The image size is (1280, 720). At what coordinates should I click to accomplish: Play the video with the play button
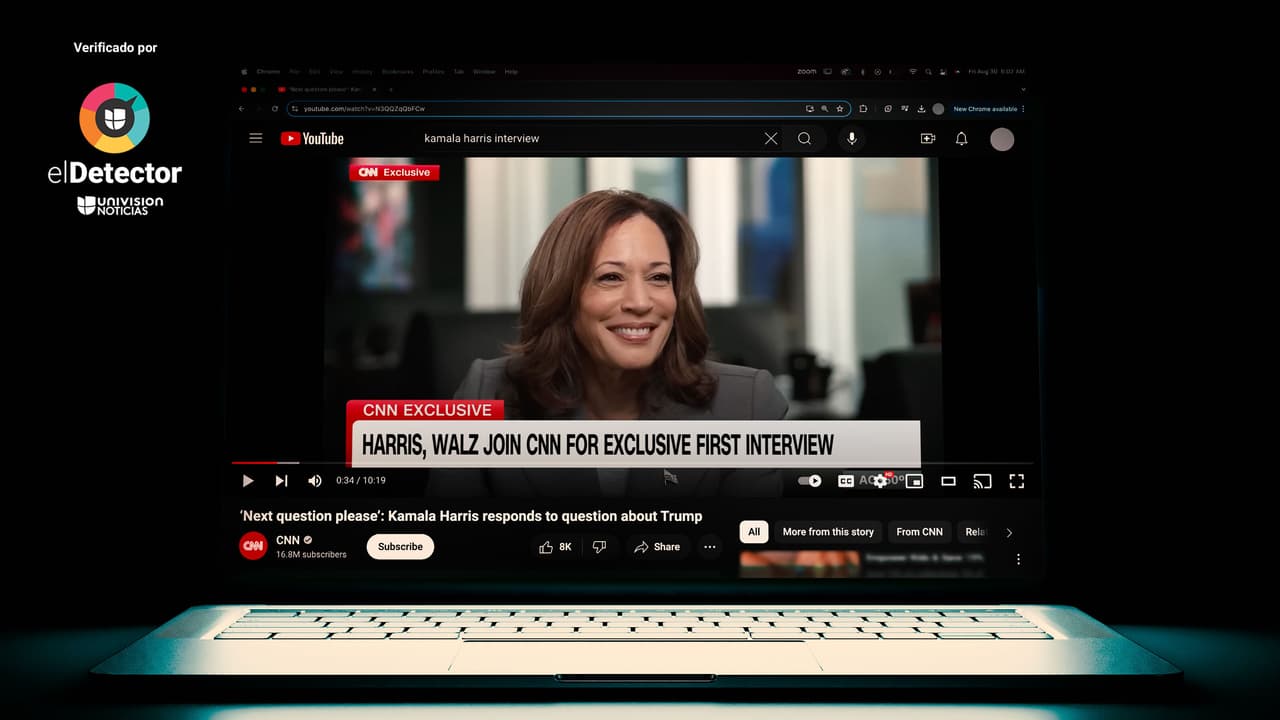248,481
